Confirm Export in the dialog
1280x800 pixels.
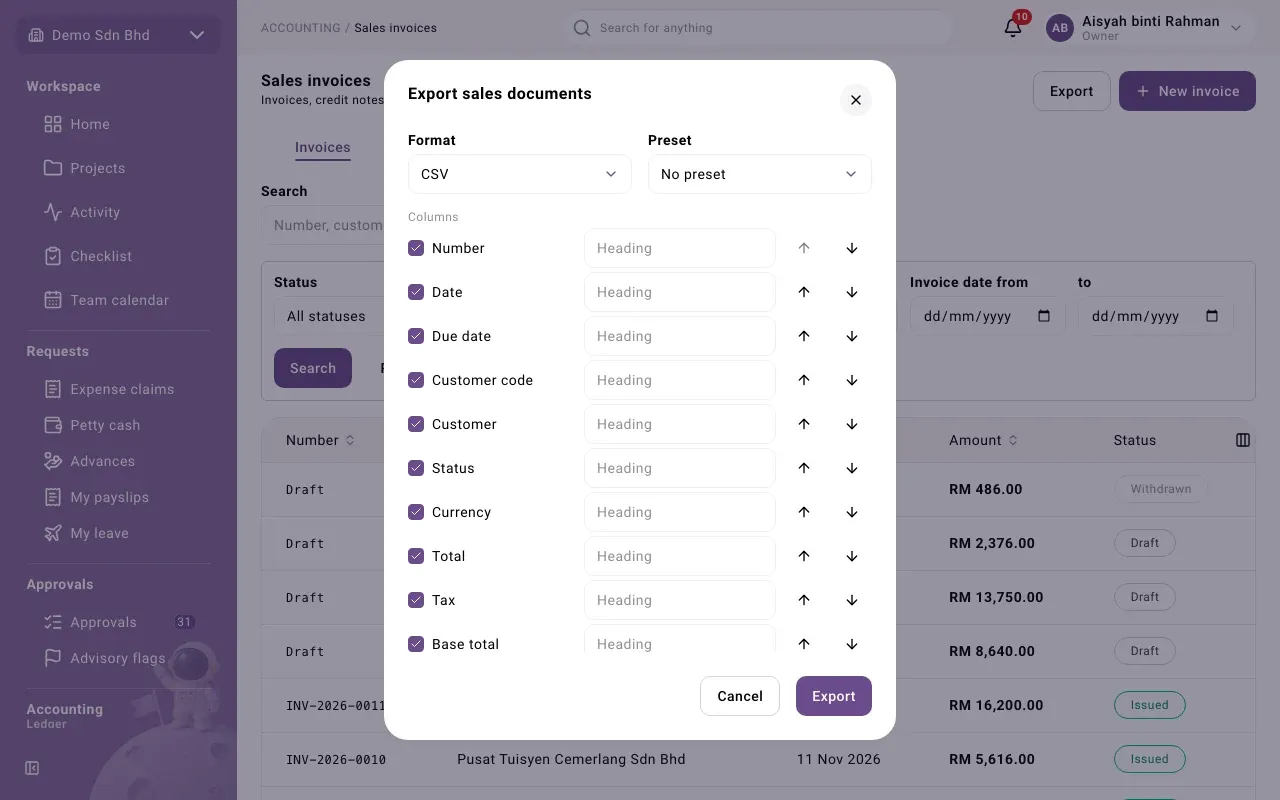click(834, 696)
